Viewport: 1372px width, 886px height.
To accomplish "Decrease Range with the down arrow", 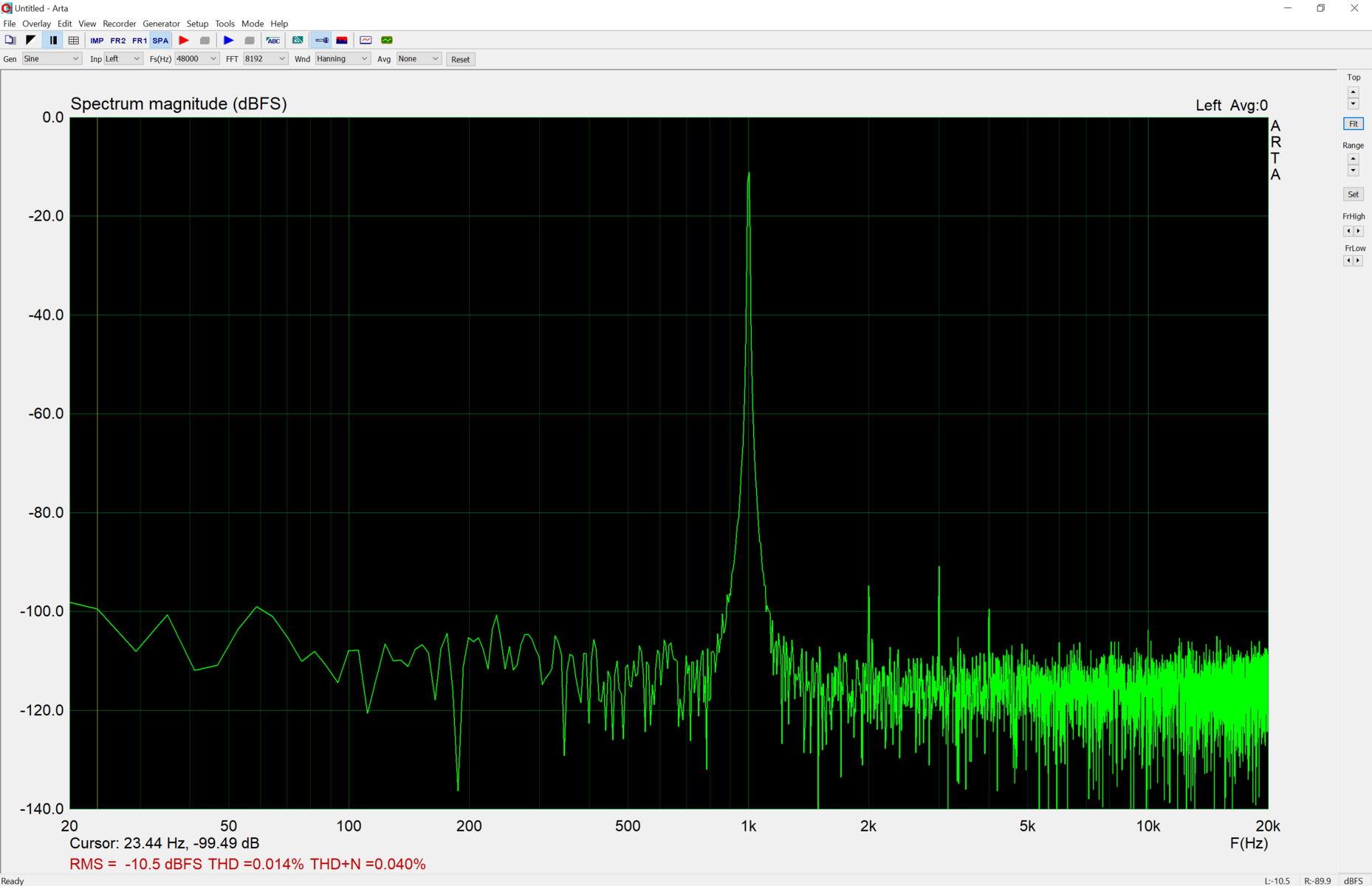I will coord(1353,171).
